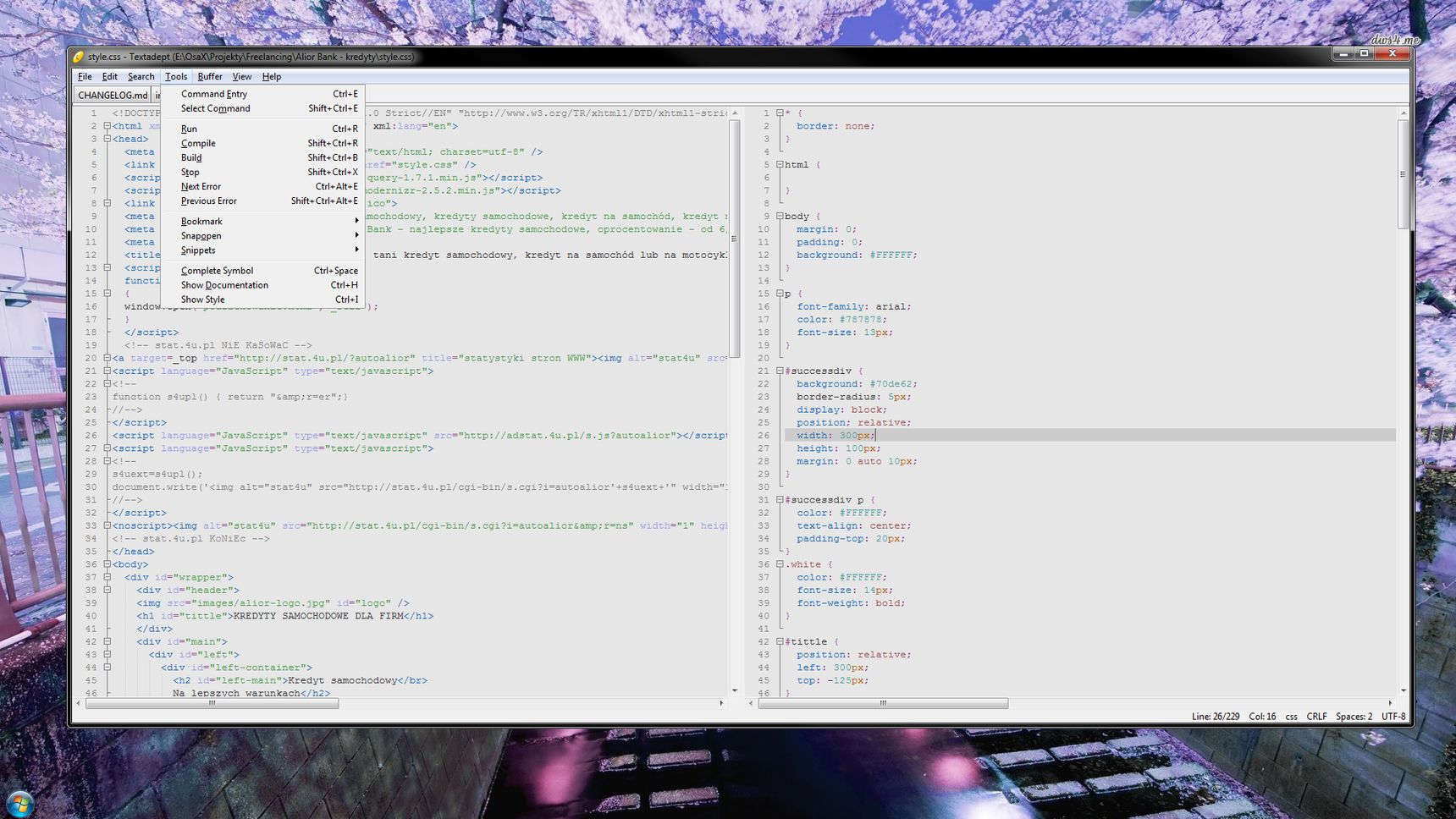
Task: Collapse the #successdiv rule fold on line 21
Action: click(x=780, y=371)
